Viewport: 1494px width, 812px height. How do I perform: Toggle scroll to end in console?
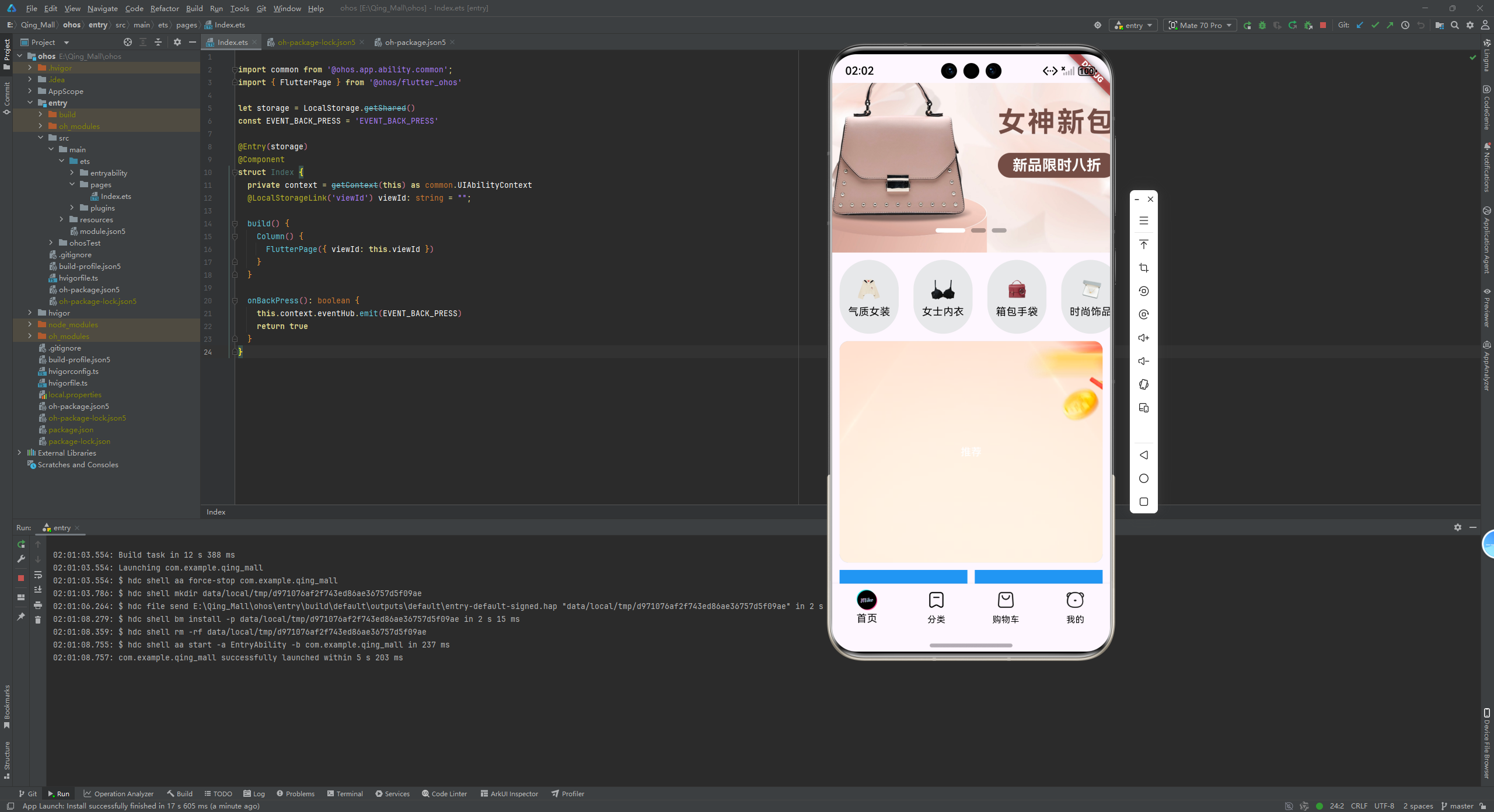(38, 590)
